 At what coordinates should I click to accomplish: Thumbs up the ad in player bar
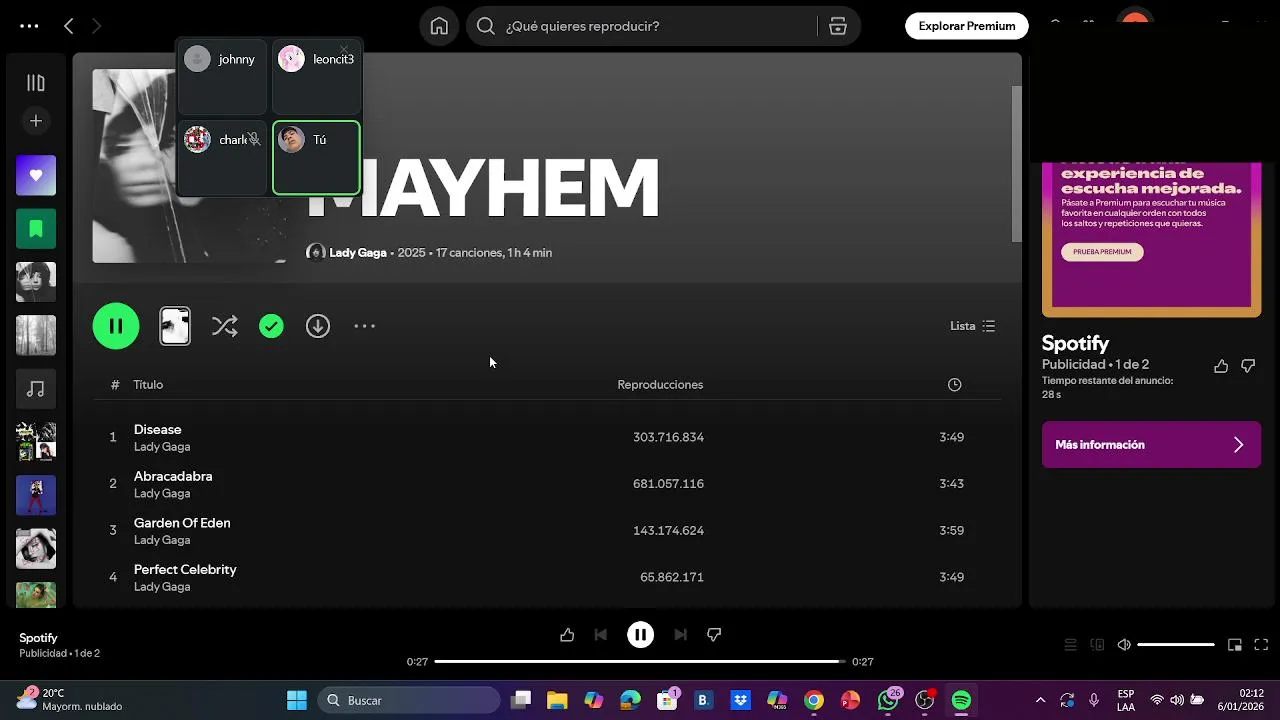[x=567, y=635]
